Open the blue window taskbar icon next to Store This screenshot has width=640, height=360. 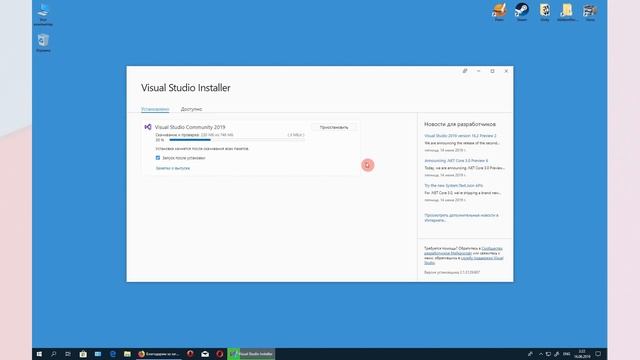[98, 354]
